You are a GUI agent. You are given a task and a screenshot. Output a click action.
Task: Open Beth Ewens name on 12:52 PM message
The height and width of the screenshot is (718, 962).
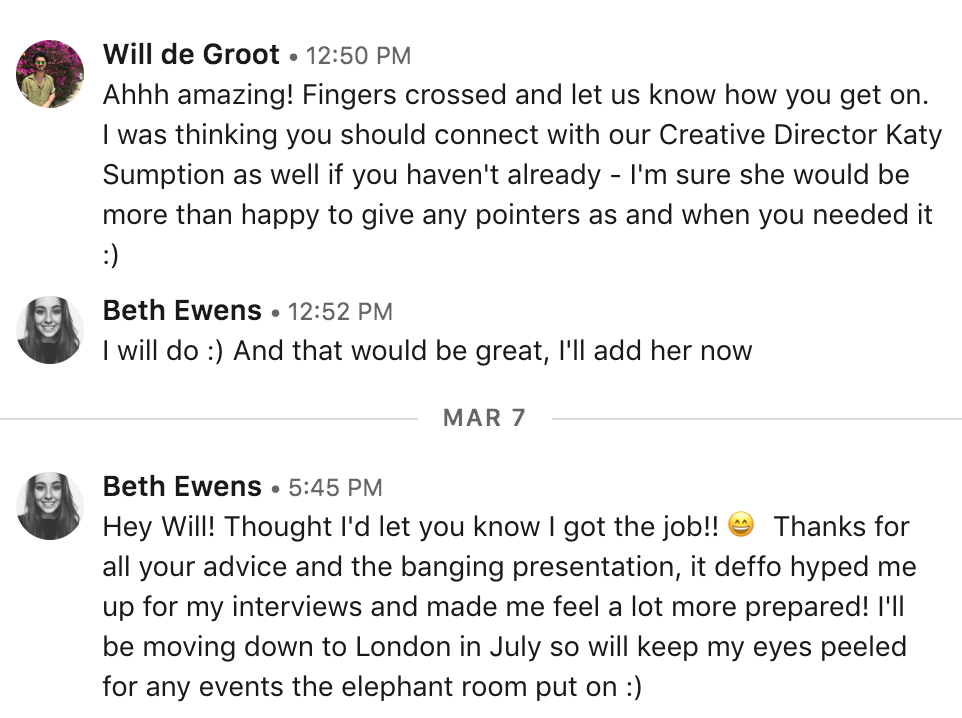click(x=182, y=311)
